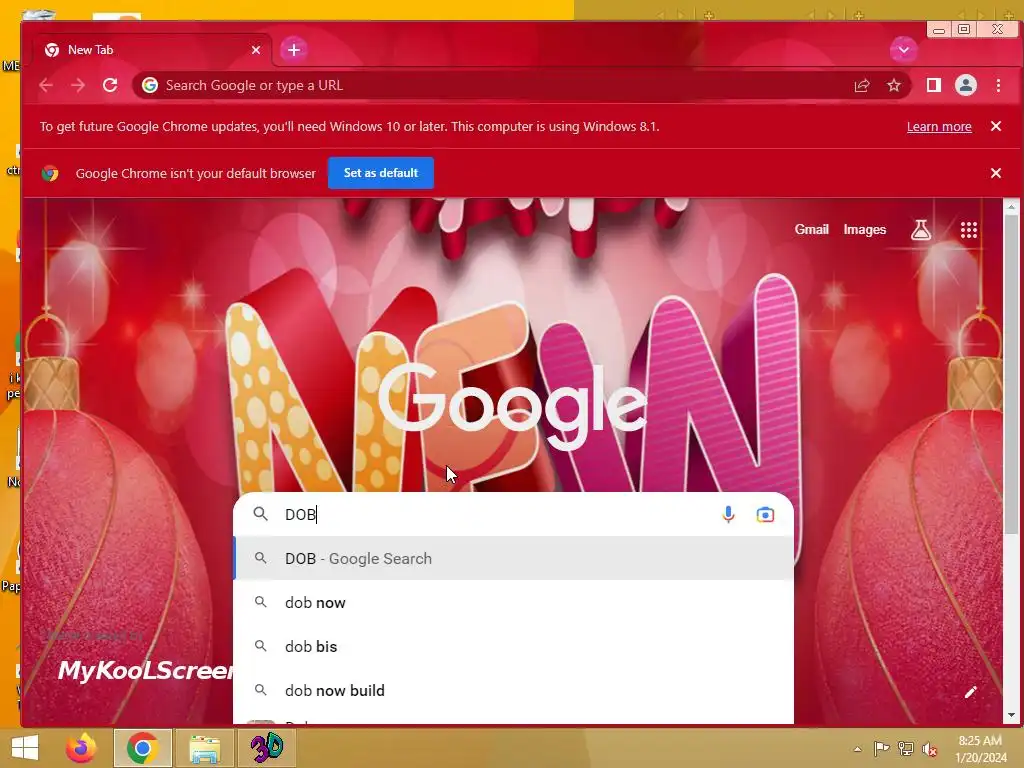Select the dob now suggestion
Screen dimensions: 1024x768
click(513, 603)
